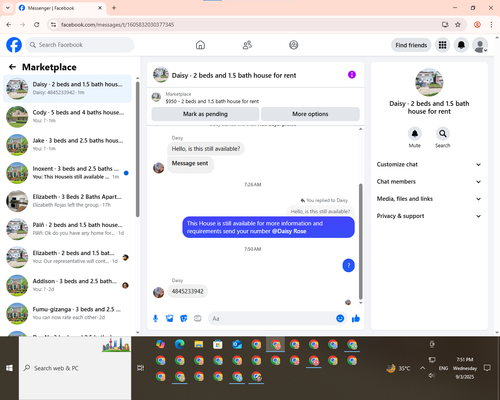Expand Chat members section
This screenshot has width=500, height=400.
click(429, 182)
